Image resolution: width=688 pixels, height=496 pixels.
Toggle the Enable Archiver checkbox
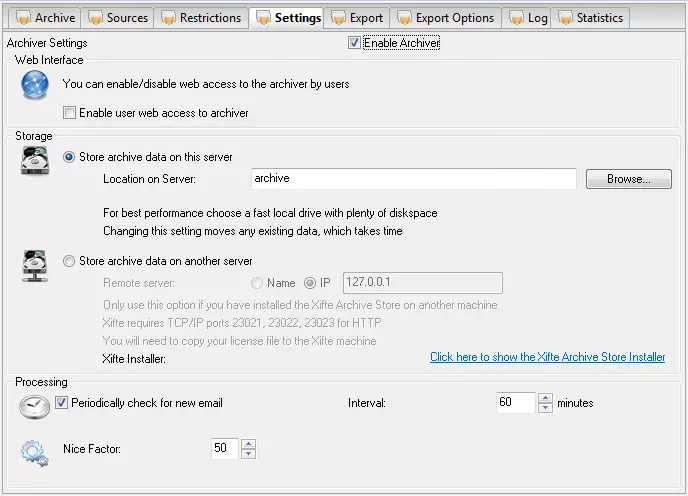click(x=354, y=43)
